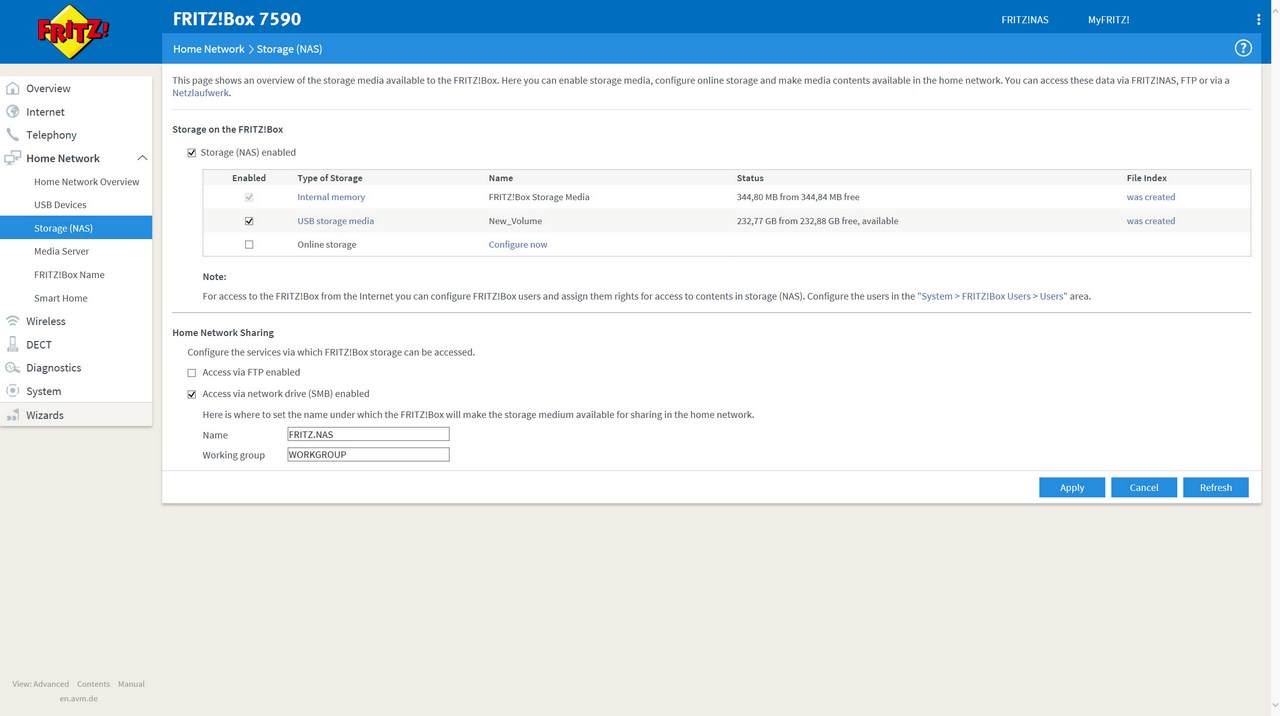Open the help question mark icon
The height and width of the screenshot is (716, 1280).
1243,48
